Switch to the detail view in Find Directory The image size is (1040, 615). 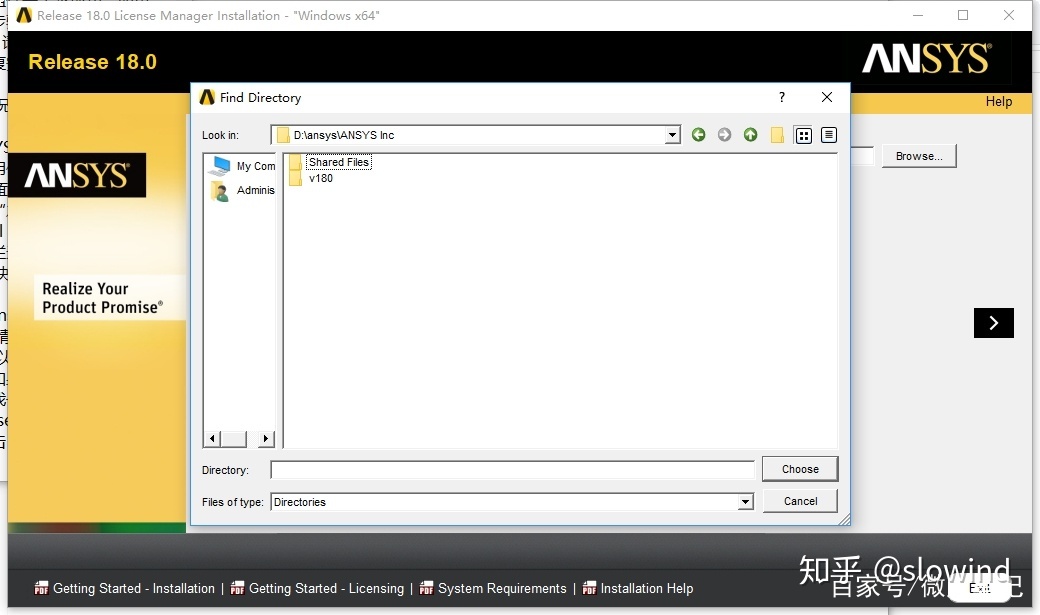click(828, 135)
